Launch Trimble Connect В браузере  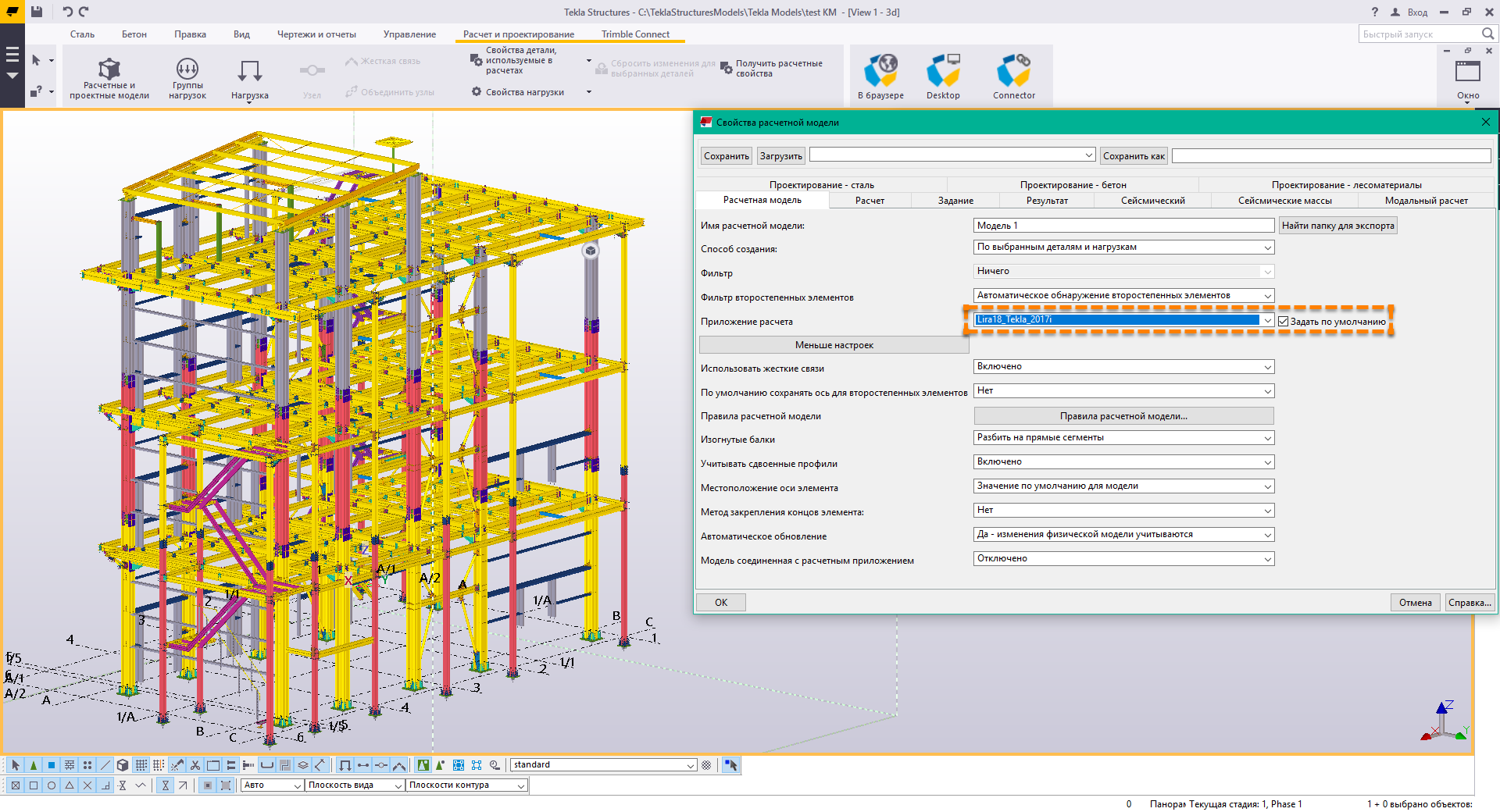click(880, 77)
